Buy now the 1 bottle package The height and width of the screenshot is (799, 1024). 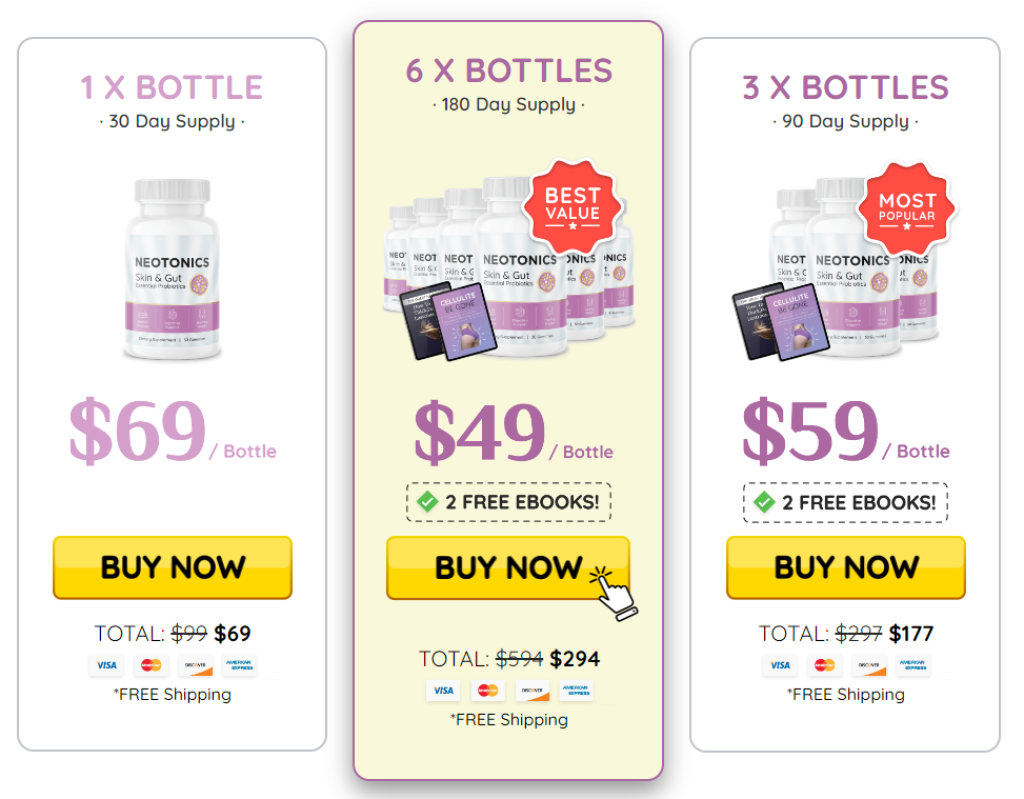172,567
